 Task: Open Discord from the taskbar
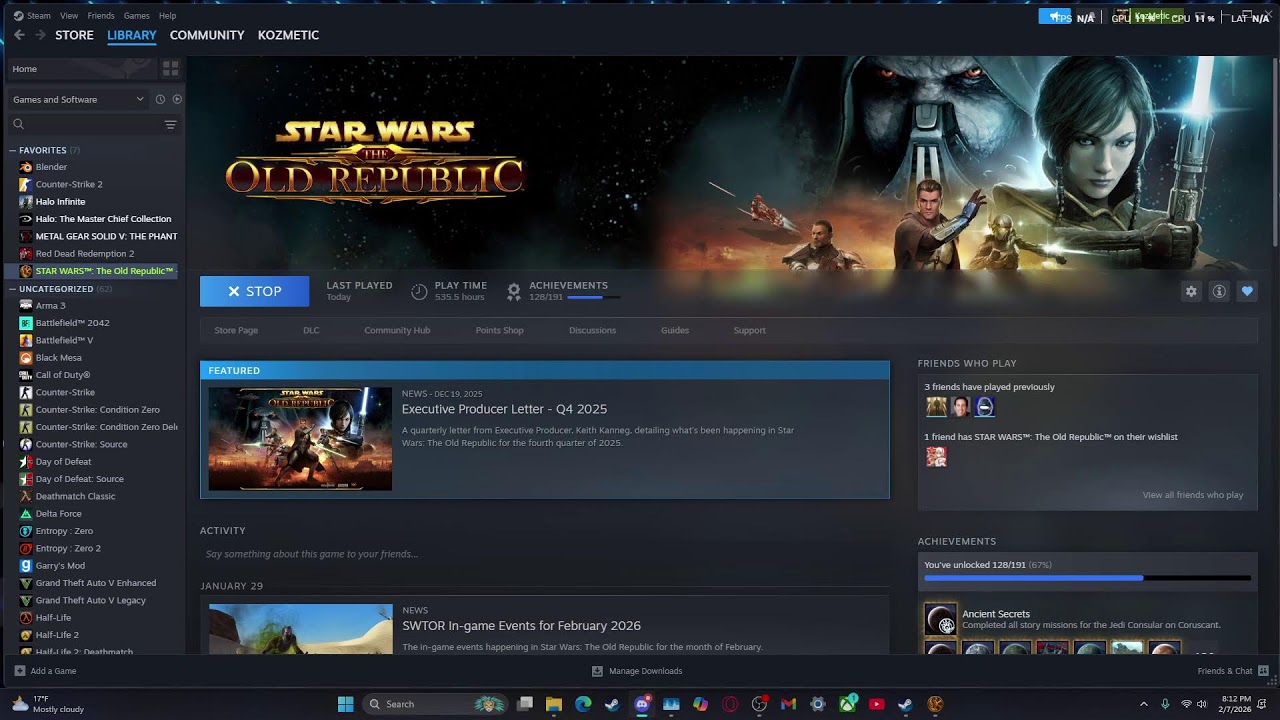(642, 704)
